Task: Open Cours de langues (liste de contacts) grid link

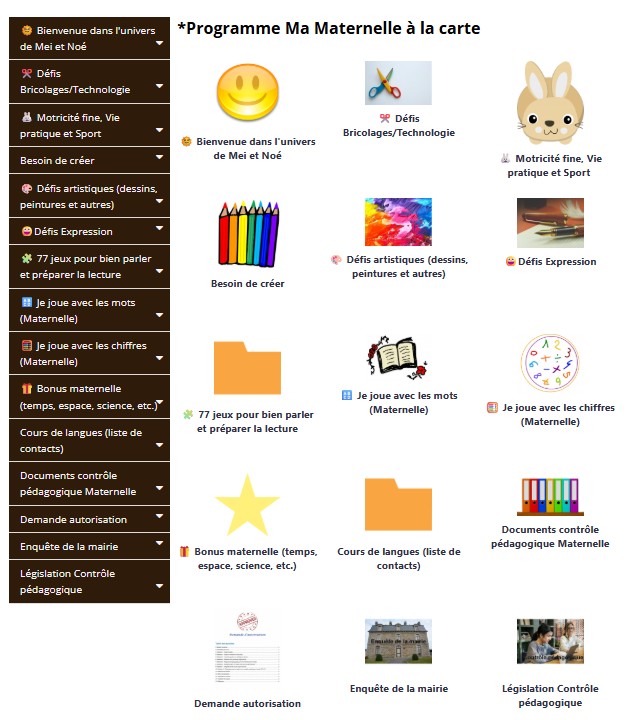Action: point(399,559)
